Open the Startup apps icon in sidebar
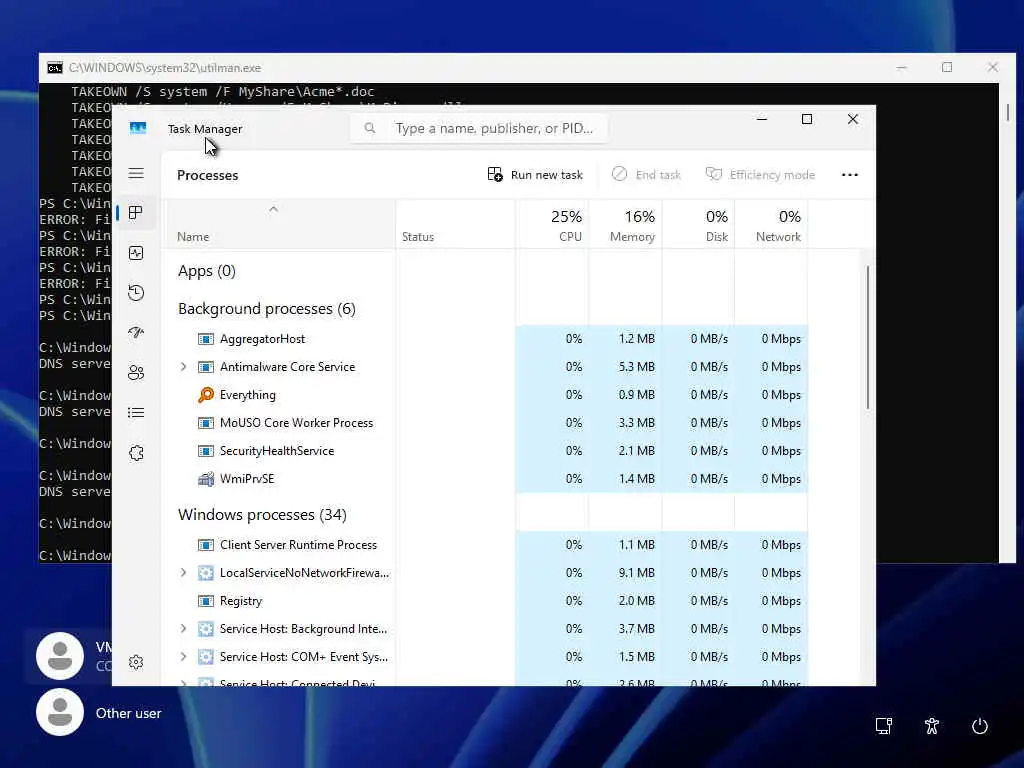Viewport: 1024px width, 768px height. 136,332
